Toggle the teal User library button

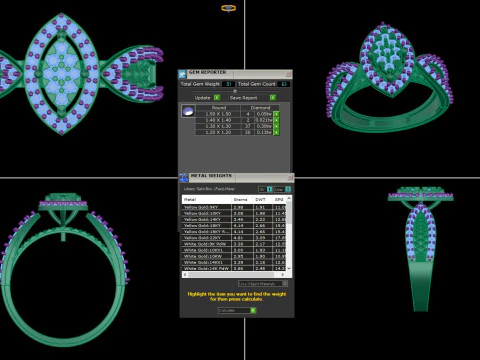click(x=288, y=189)
